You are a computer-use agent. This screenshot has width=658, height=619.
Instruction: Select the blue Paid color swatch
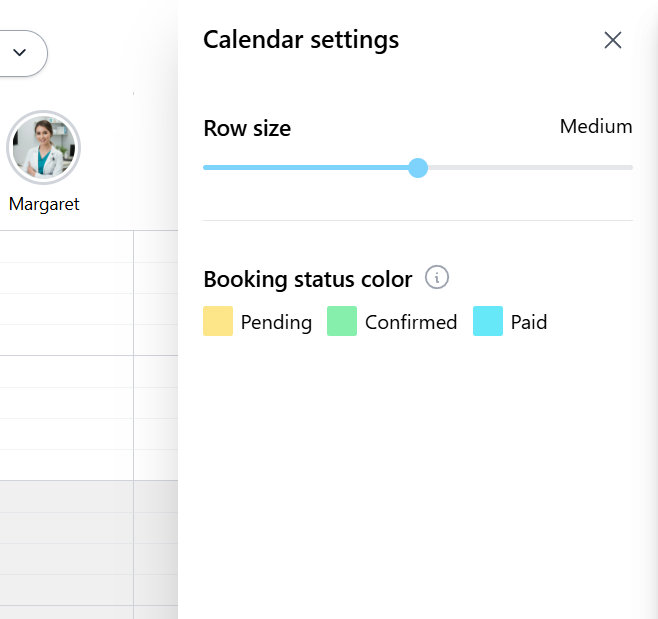pos(488,322)
